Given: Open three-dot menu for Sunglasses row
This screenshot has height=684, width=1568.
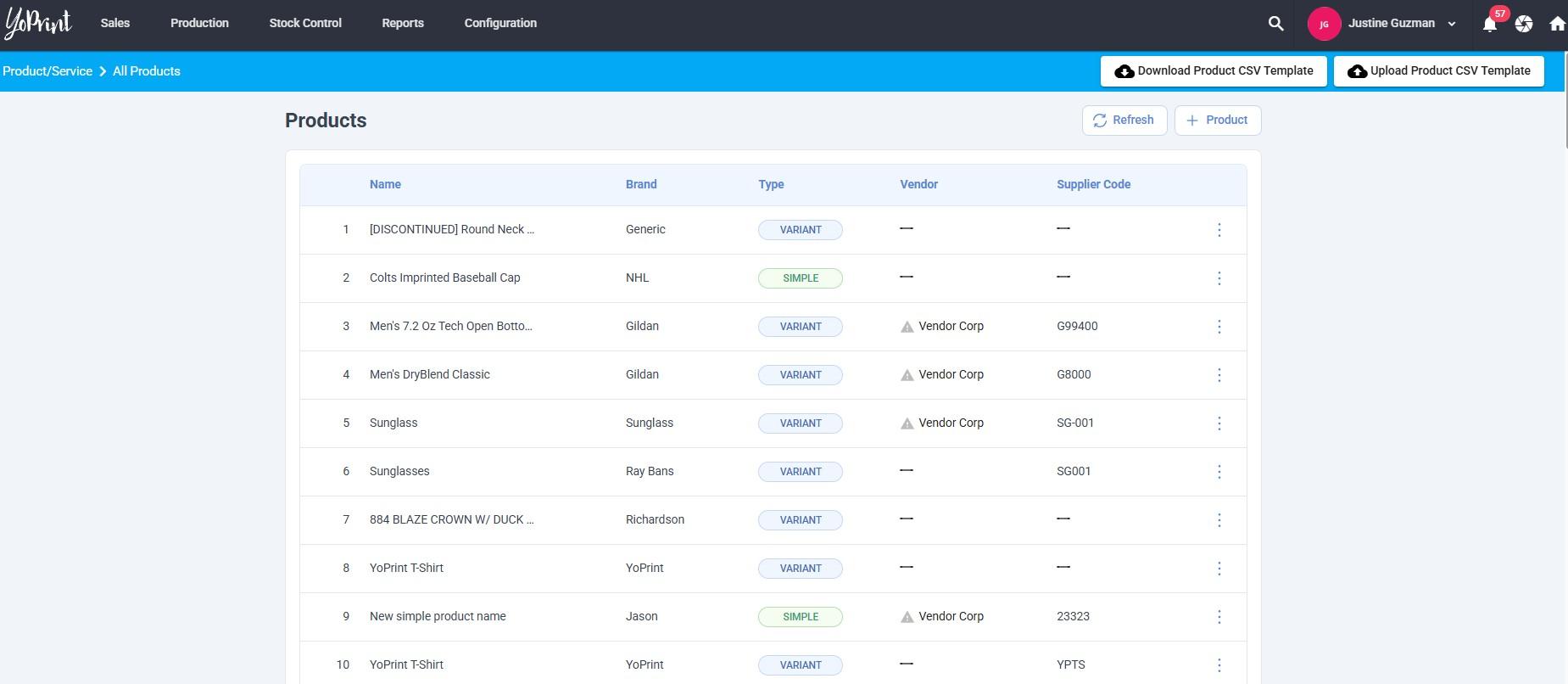Looking at the screenshot, I should point(1219,472).
